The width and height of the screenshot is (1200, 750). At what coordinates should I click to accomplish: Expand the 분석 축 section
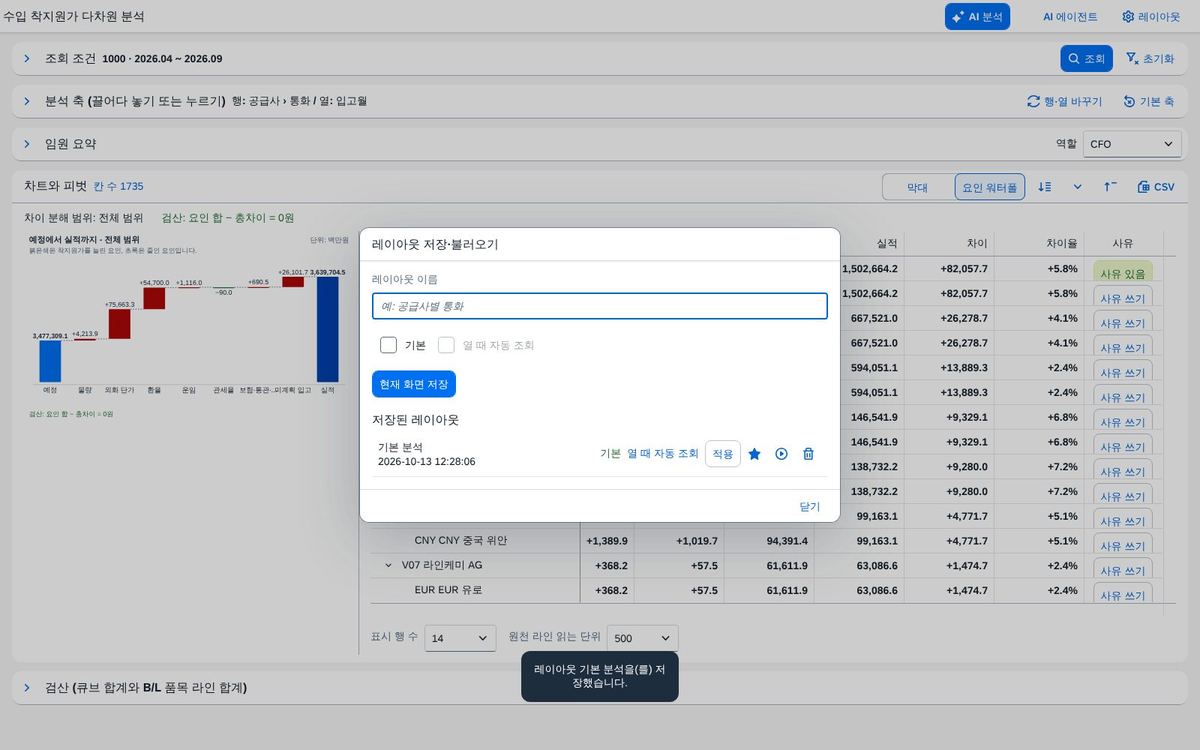(x=27, y=101)
